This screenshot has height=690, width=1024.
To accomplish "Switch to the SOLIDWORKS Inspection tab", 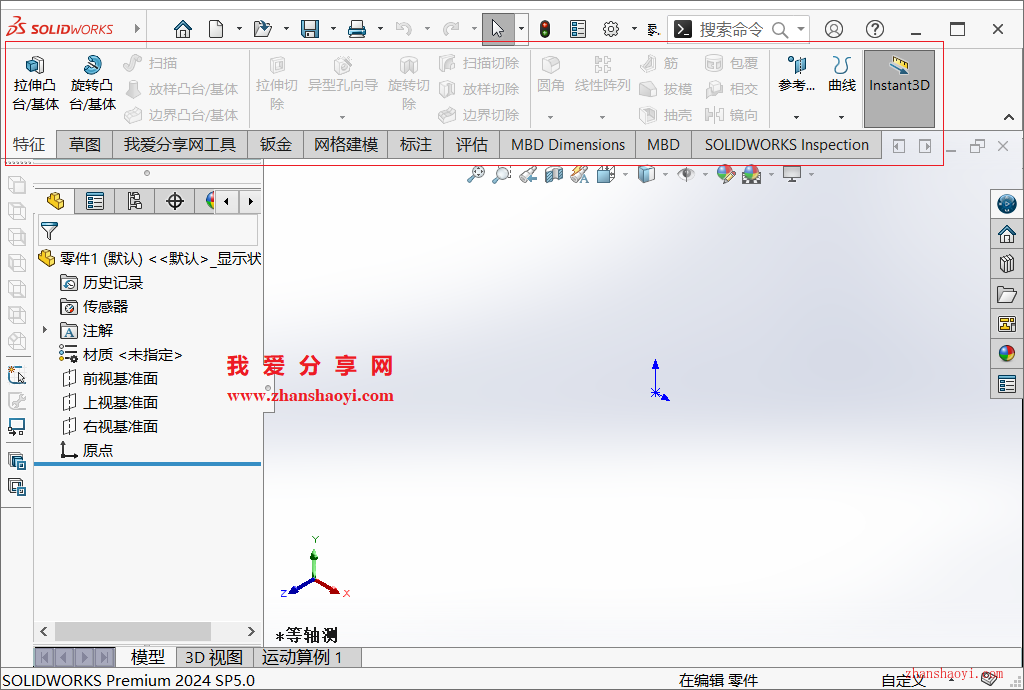I will 786,144.
